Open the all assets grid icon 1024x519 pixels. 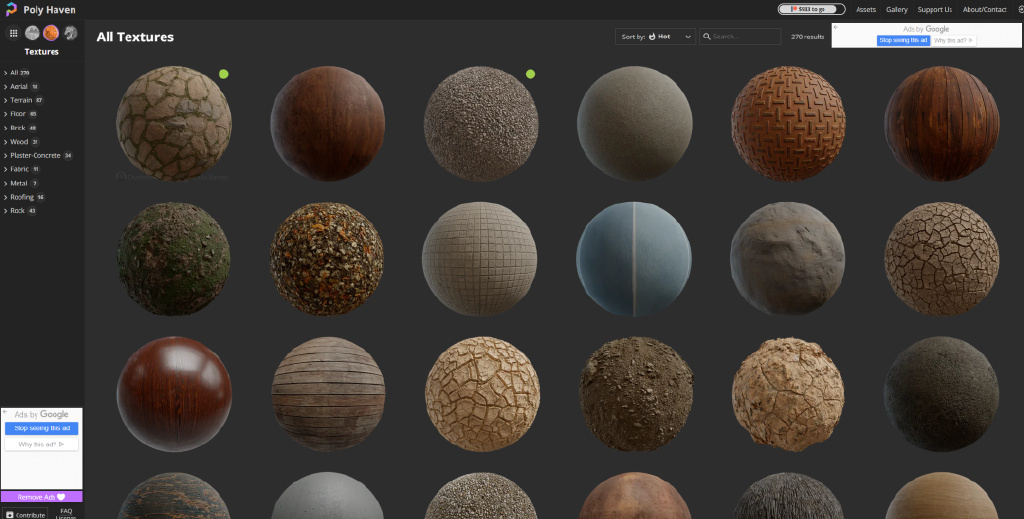[13, 33]
